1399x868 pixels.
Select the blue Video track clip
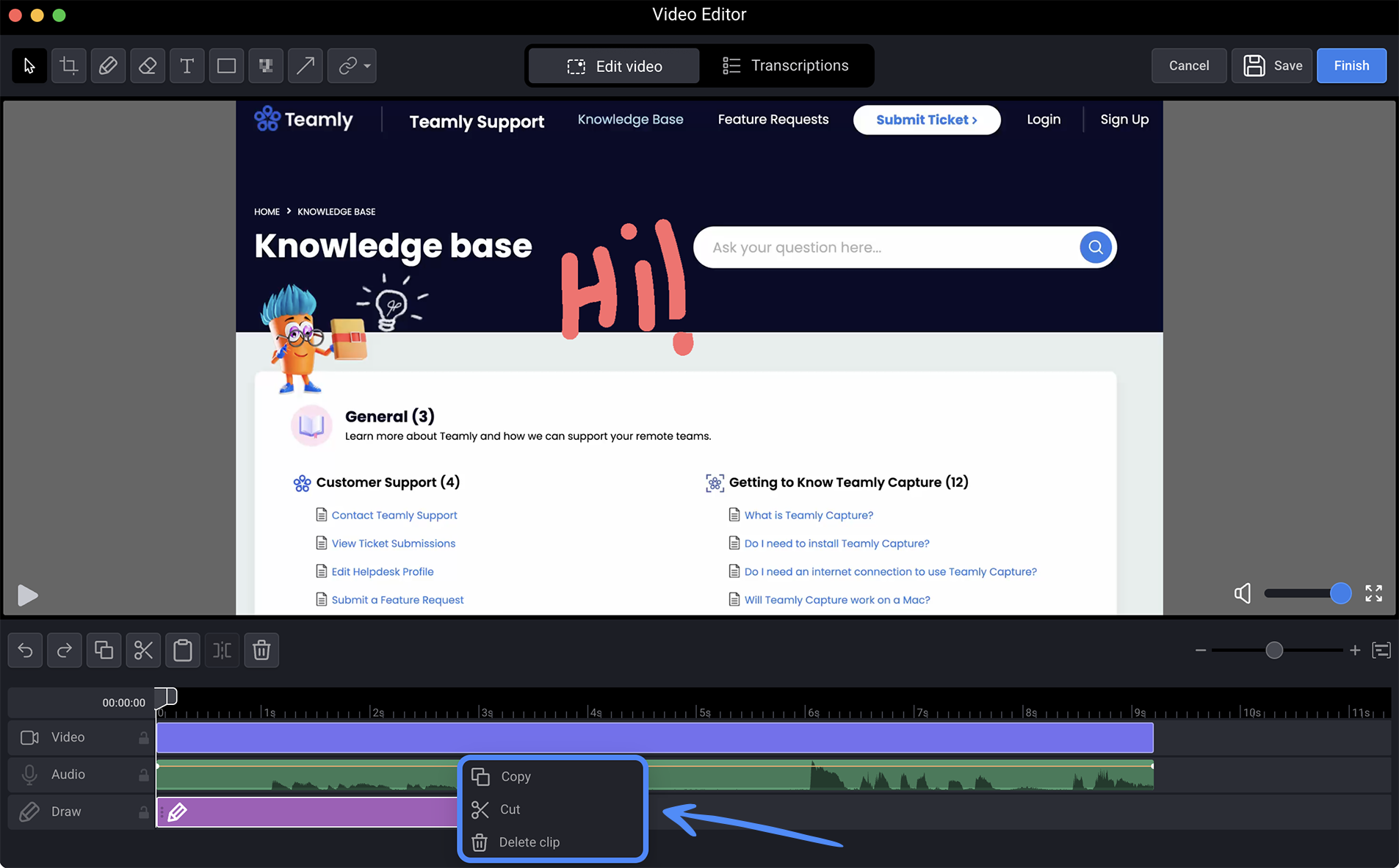(655, 737)
